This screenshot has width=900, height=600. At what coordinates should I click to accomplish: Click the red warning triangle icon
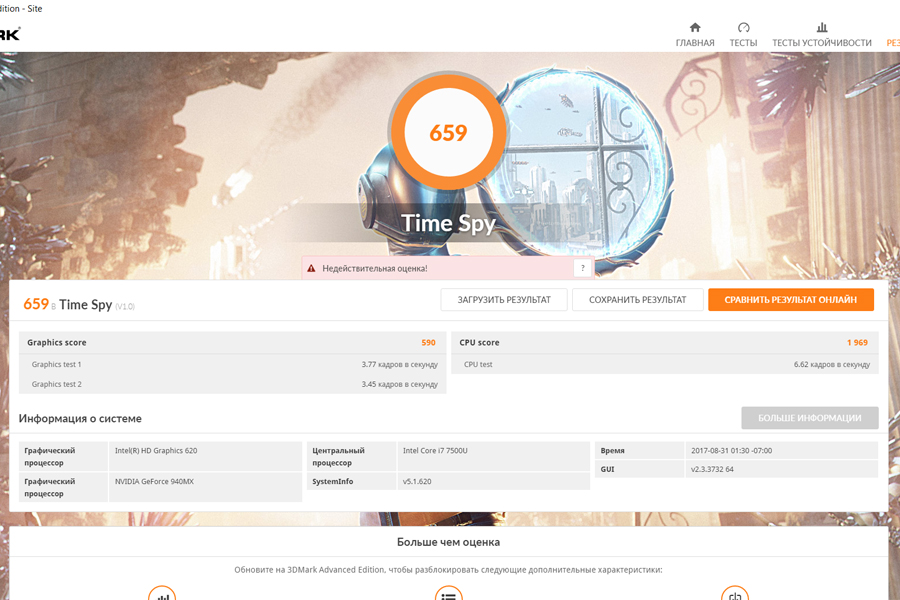tap(311, 268)
